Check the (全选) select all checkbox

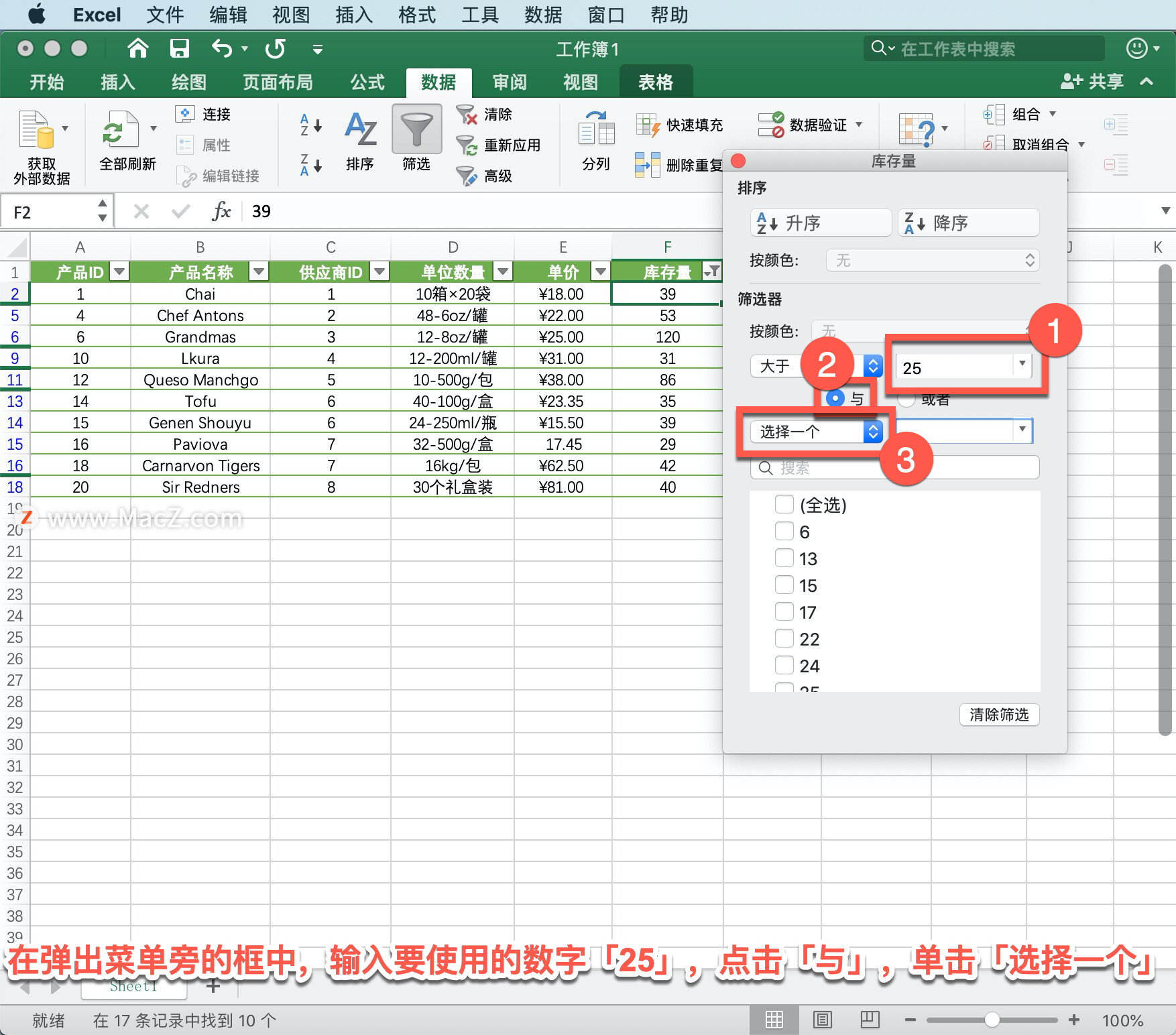pos(784,504)
